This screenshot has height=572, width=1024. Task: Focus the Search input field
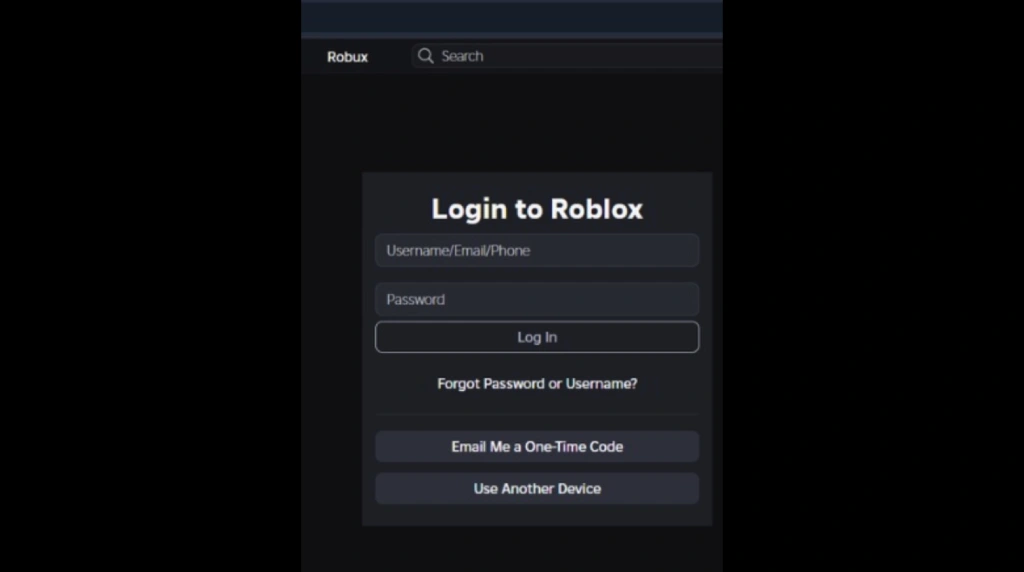click(567, 56)
